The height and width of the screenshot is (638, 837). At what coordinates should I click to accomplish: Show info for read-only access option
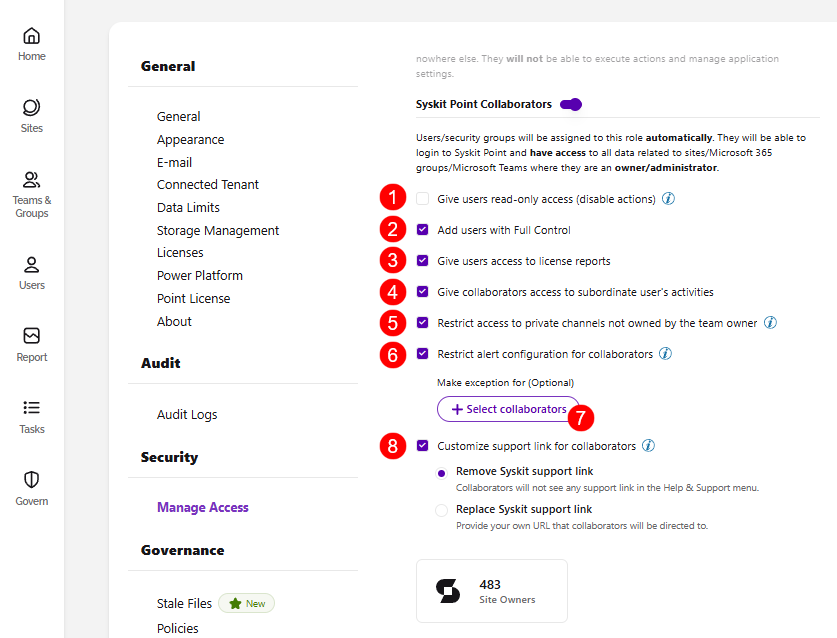[668, 199]
